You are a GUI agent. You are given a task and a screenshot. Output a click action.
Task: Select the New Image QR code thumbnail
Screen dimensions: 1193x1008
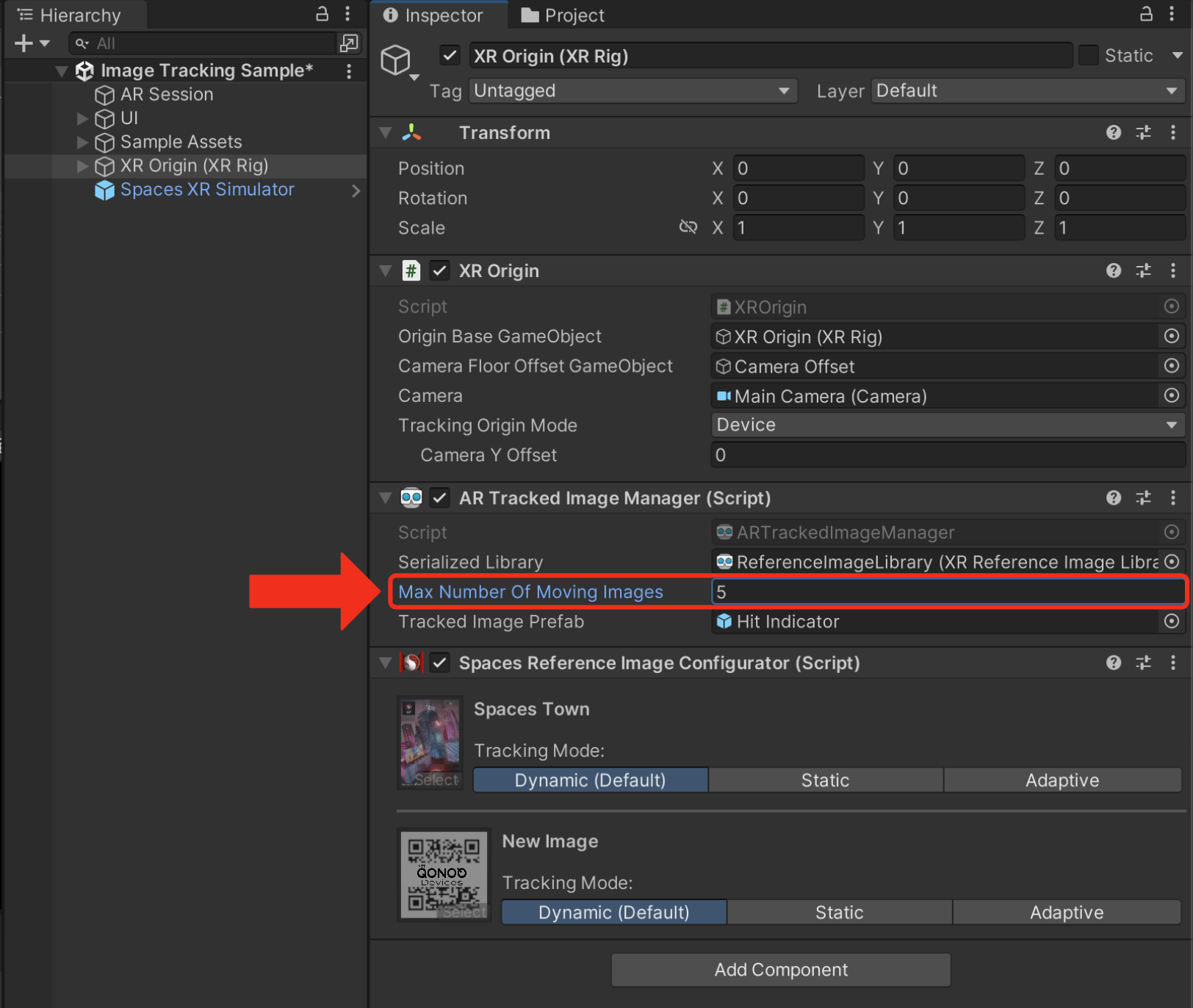tap(444, 874)
